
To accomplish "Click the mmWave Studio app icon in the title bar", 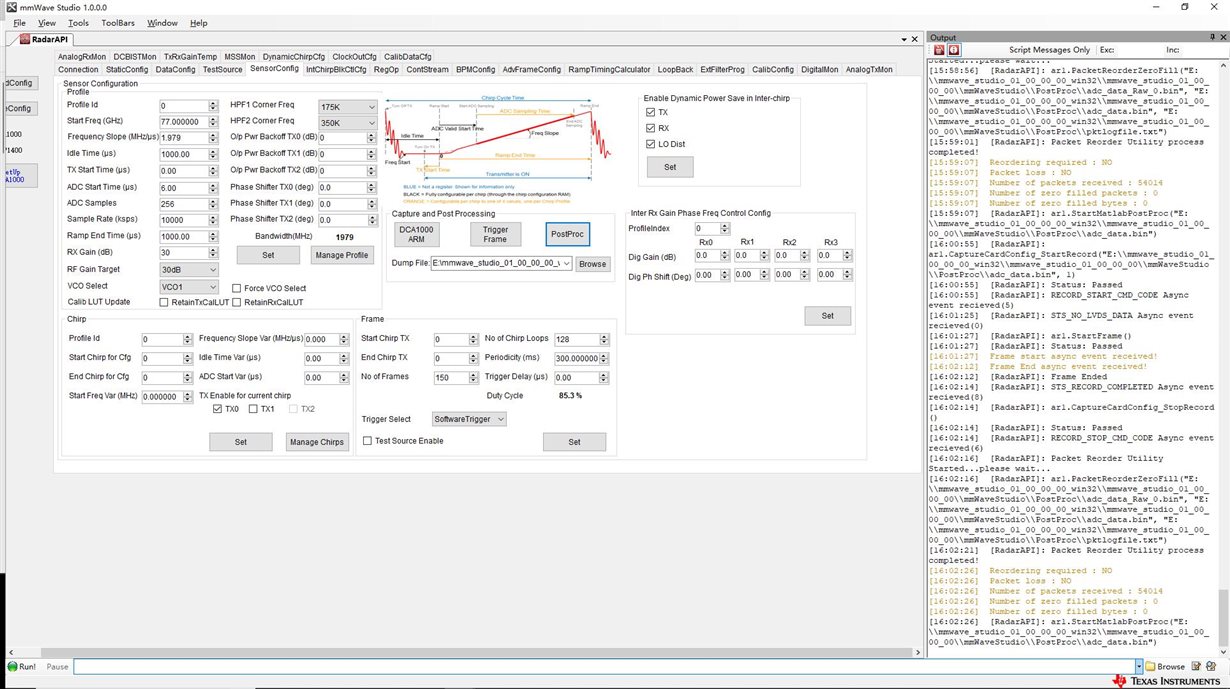I will pyautogui.click(x=10, y=7).
